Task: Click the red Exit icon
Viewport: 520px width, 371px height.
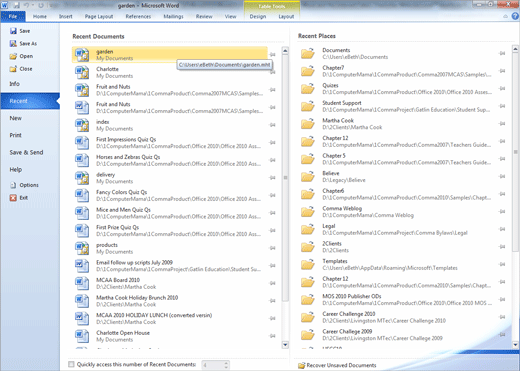Action: coord(13,198)
